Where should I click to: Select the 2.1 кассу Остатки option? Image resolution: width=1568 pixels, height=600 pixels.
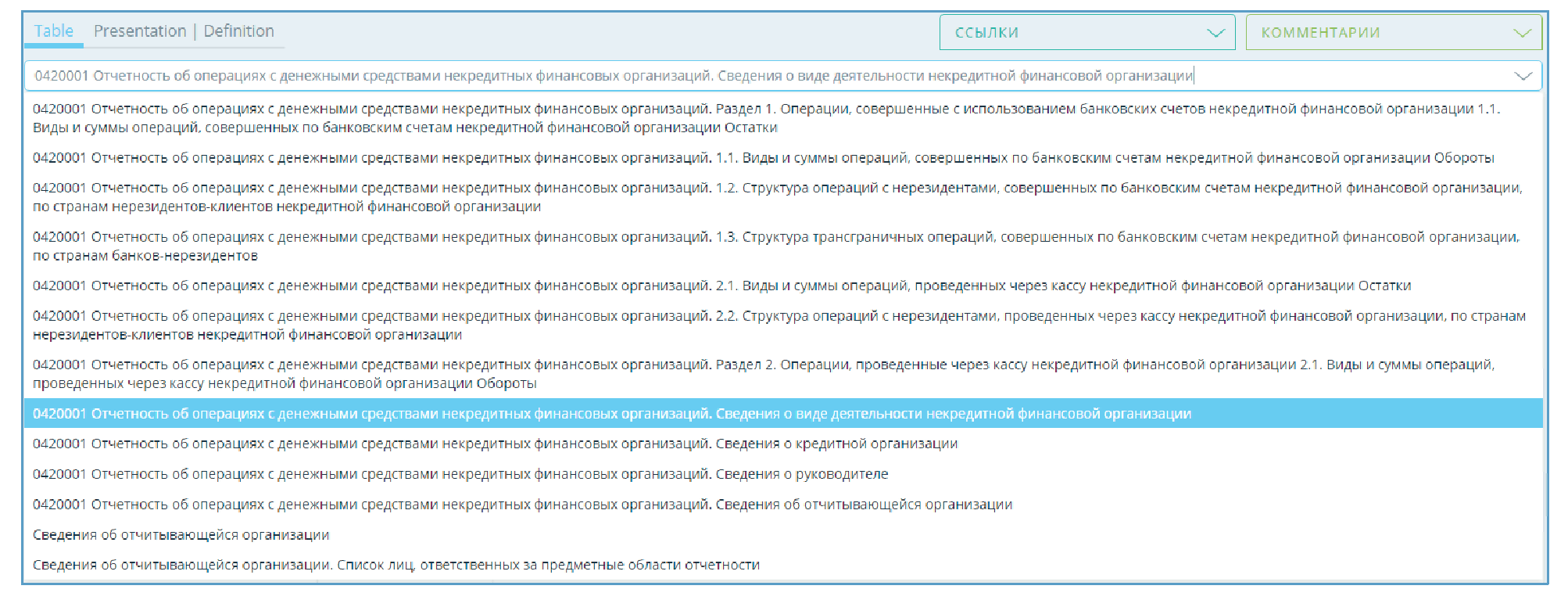721,286
